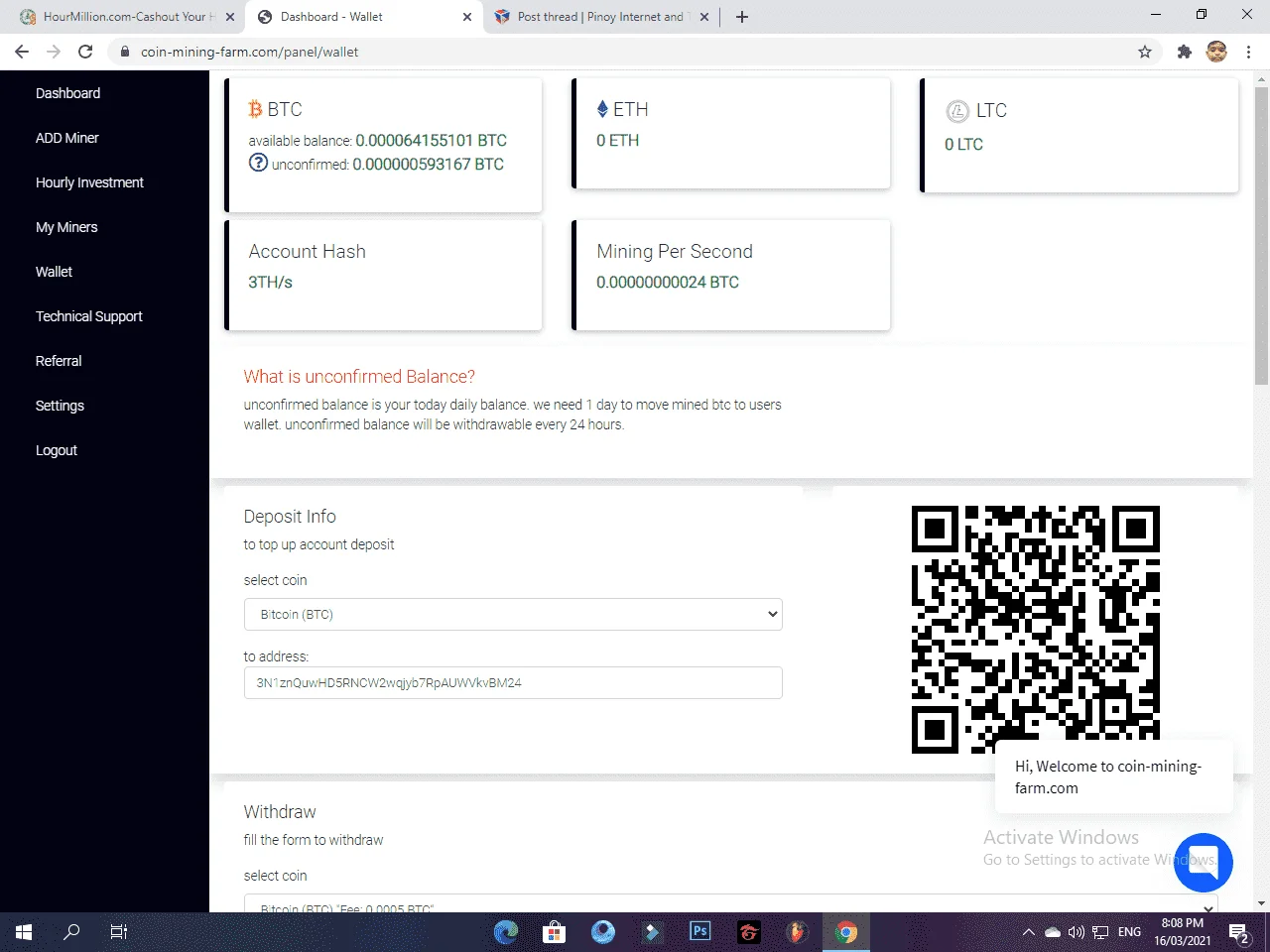This screenshot has height=952, width=1270.
Task: Click the What is unconfirmed Balance heading
Action: point(359,377)
